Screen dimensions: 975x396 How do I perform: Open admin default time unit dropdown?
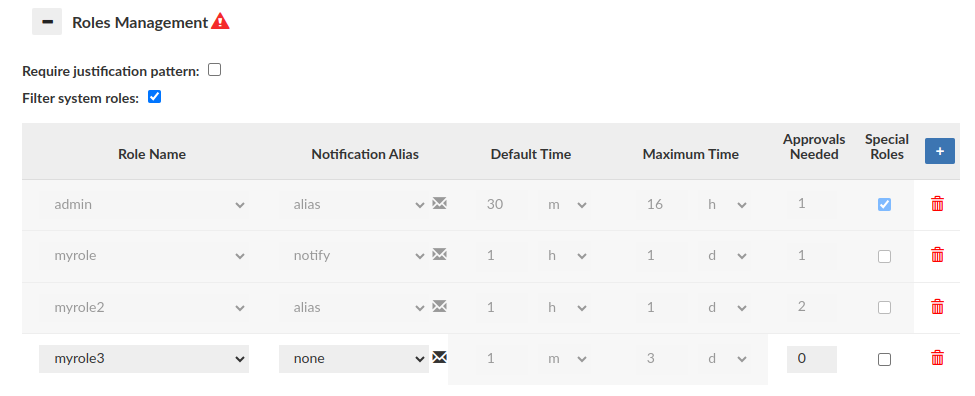tap(566, 205)
